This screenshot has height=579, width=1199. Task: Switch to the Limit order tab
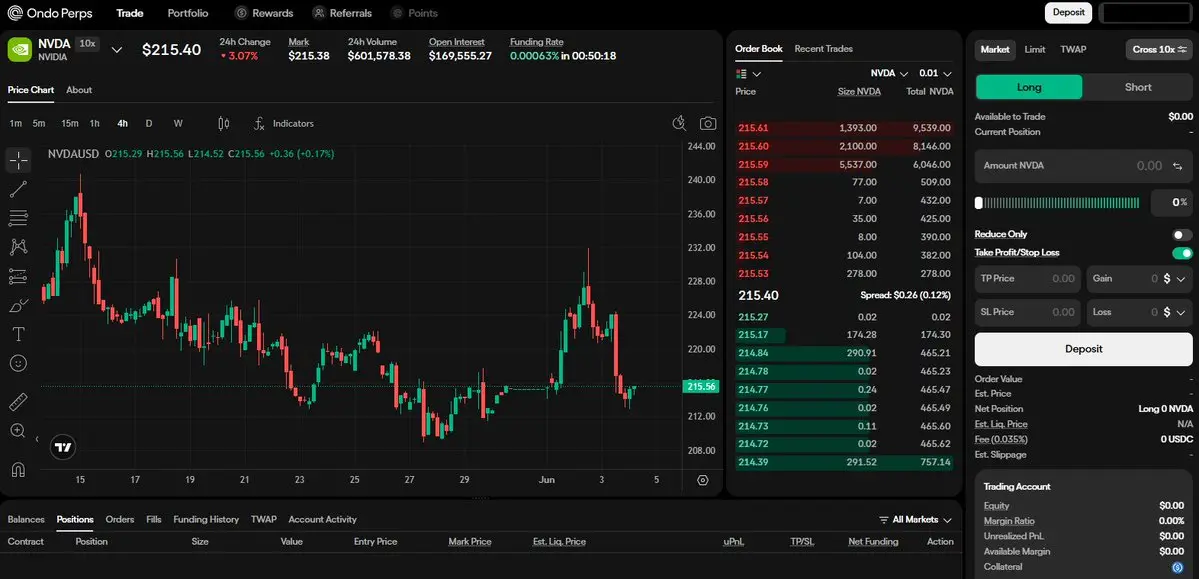coord(1035,50)
